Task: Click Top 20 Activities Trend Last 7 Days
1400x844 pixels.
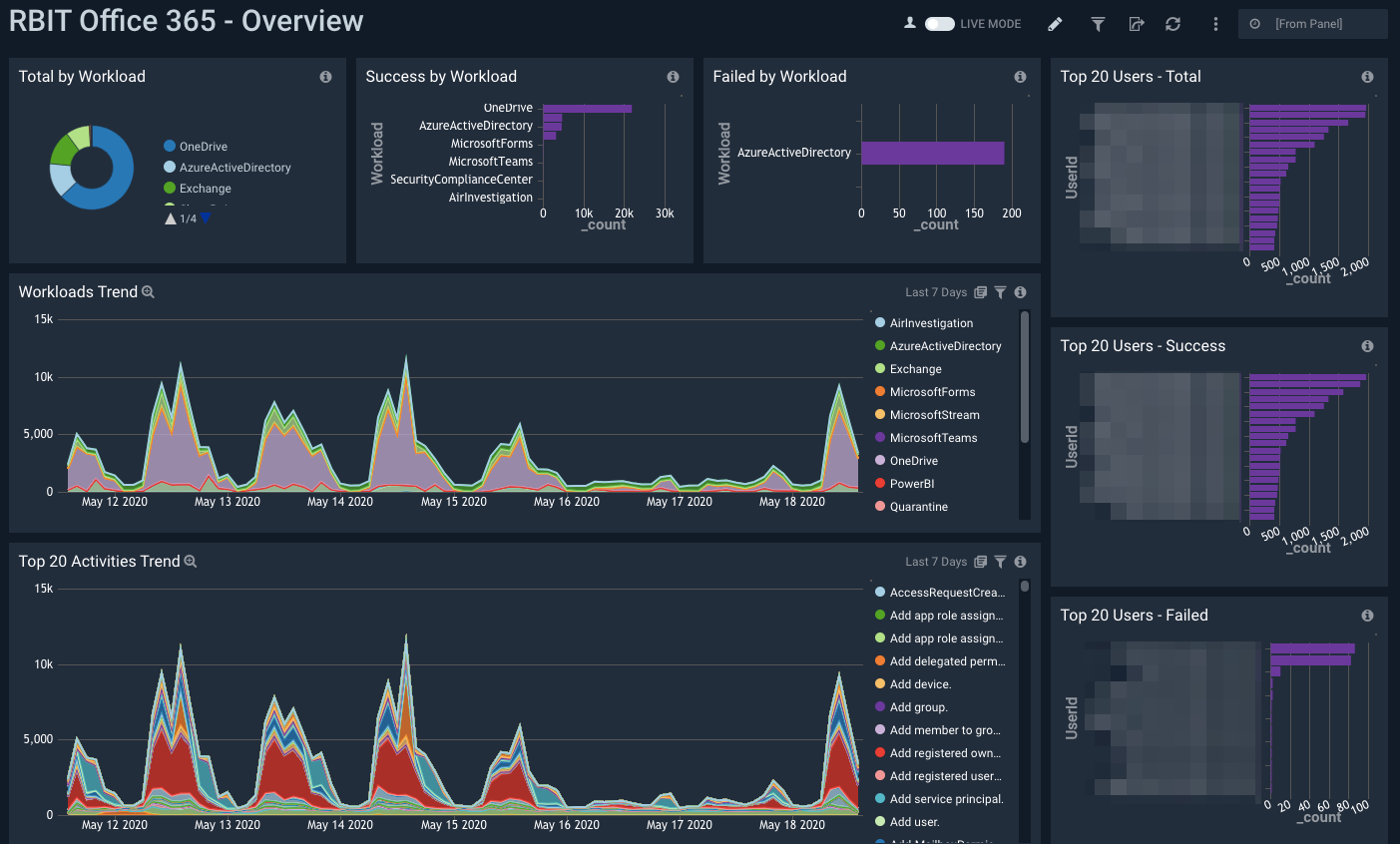Action: click(x=936, y=562)
